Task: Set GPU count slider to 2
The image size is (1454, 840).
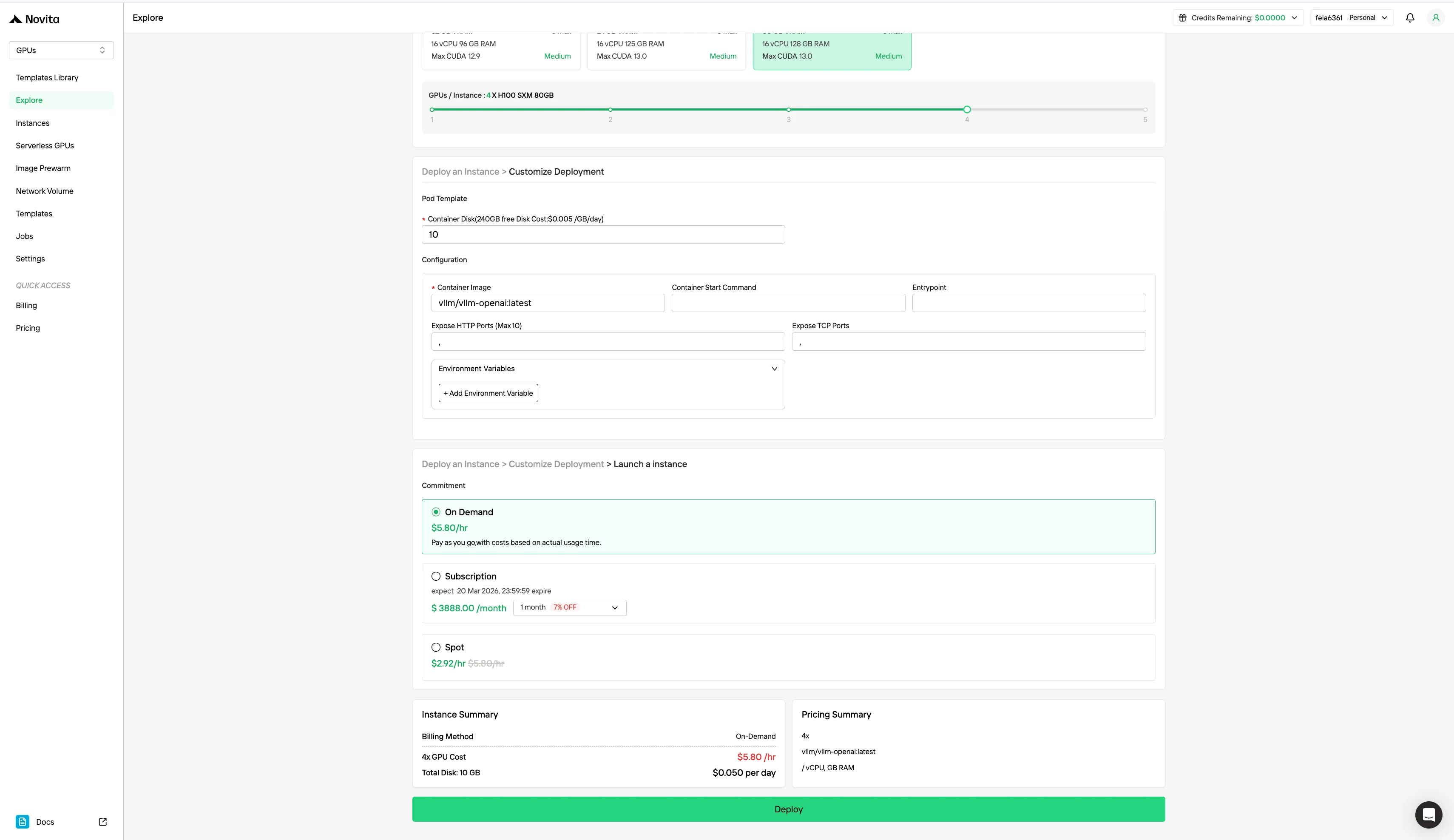Action: click(x=611, y=110)
